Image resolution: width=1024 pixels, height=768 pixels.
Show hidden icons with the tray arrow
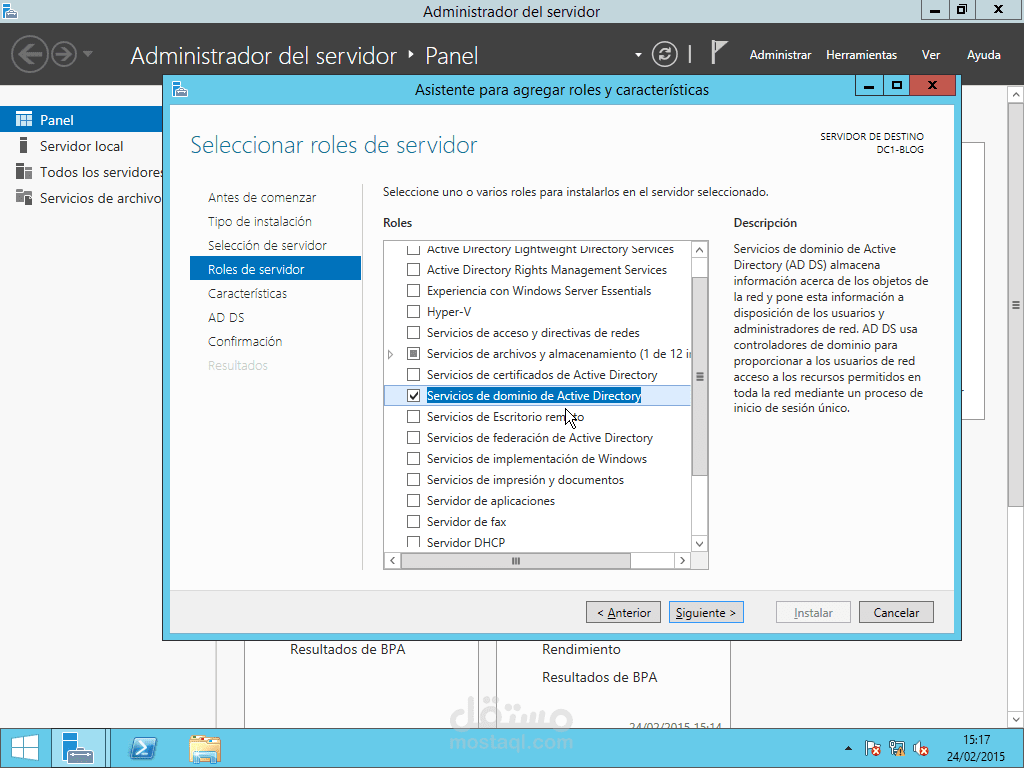tap(847, 748)
